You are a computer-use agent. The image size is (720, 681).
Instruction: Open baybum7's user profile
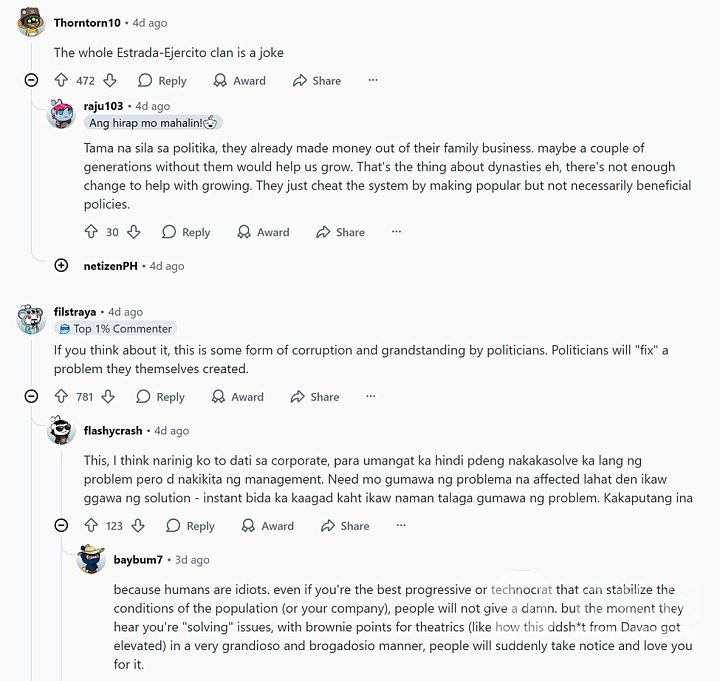[137, 560]
